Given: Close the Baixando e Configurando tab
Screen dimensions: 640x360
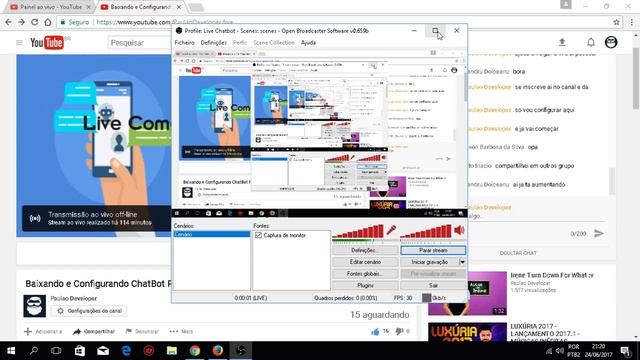Looking at the screenshot, I should (x=179, y=7).
